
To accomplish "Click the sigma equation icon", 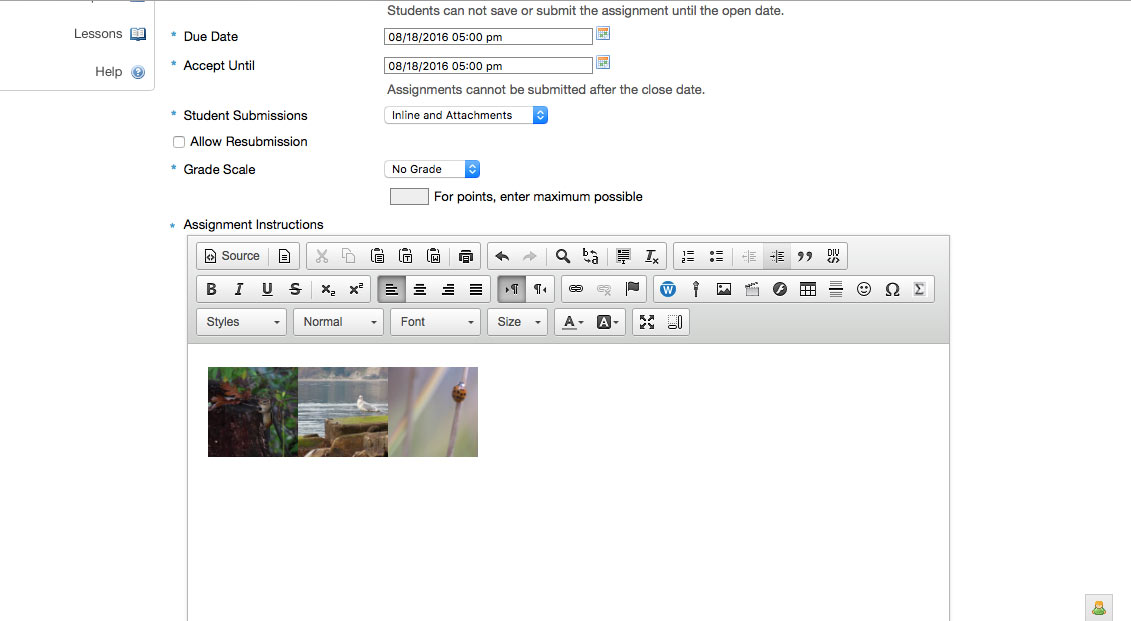I will 919,289.
